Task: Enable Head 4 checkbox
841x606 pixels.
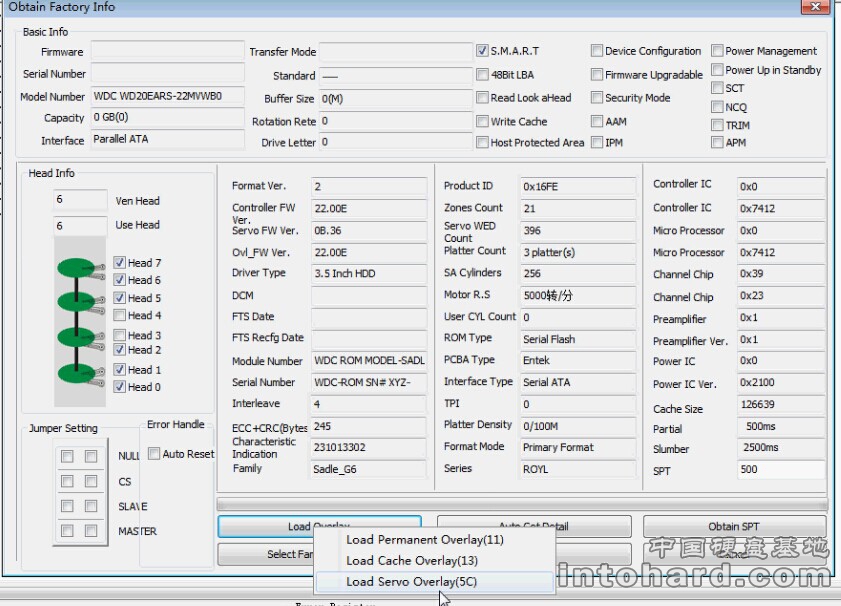Action: point(120,315)
